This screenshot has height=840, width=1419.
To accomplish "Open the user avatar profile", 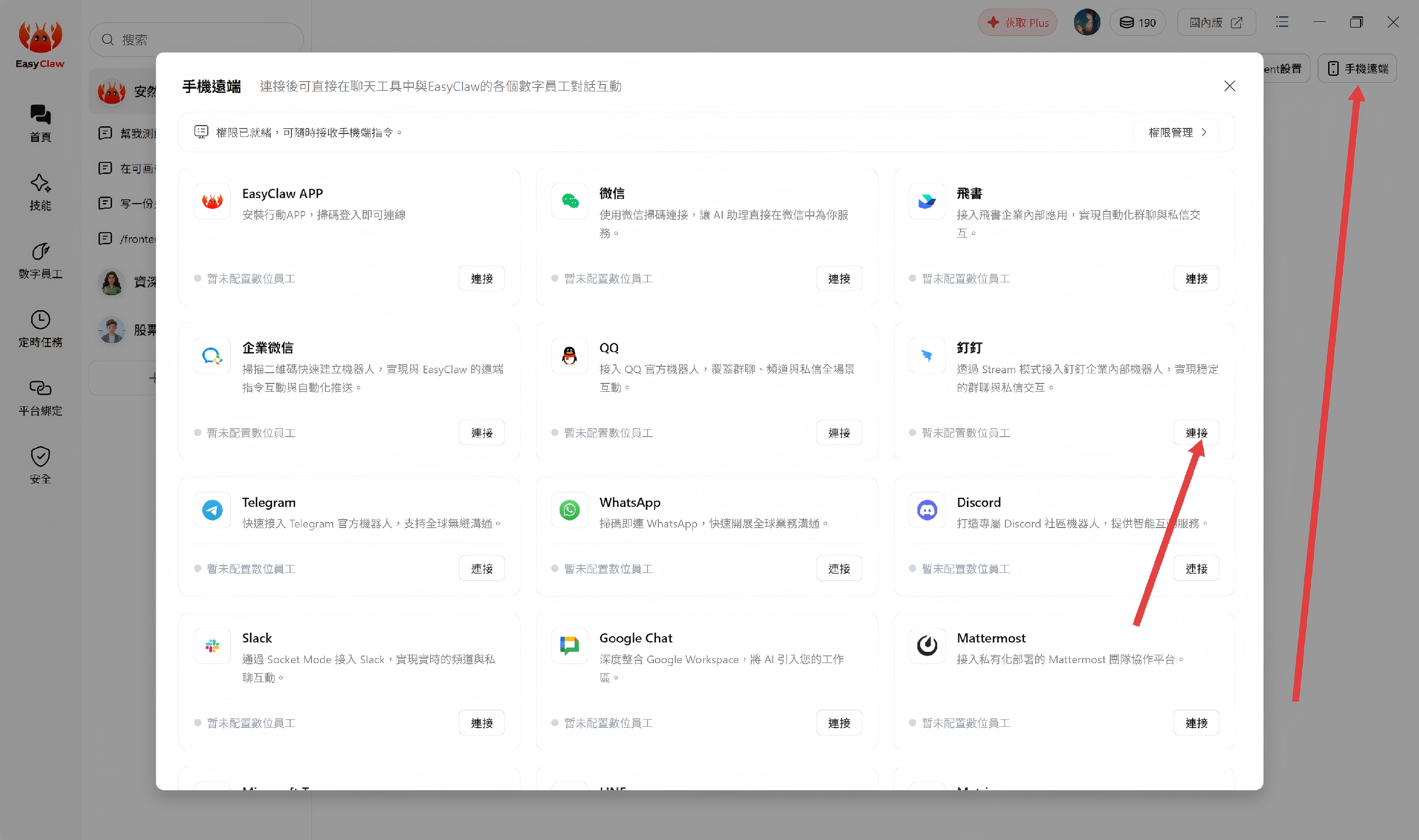I will click(1087, 23).
